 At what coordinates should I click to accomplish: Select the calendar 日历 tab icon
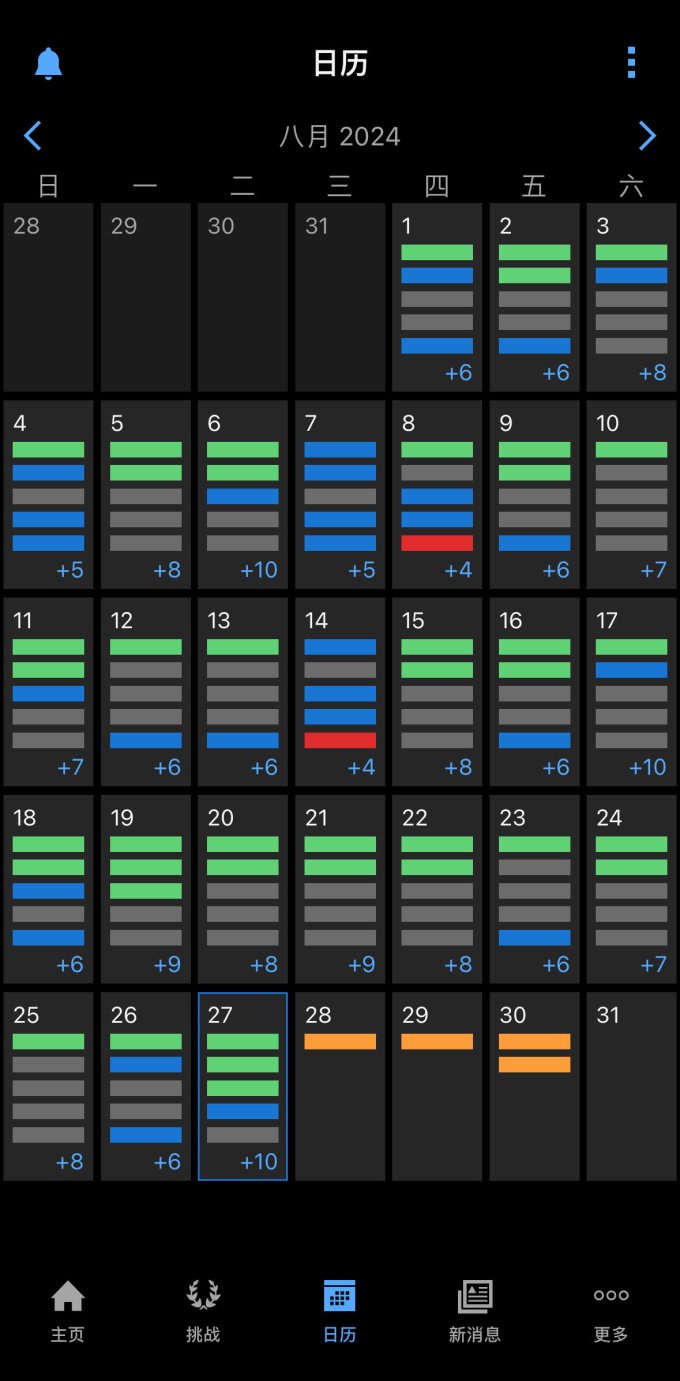340,1311
